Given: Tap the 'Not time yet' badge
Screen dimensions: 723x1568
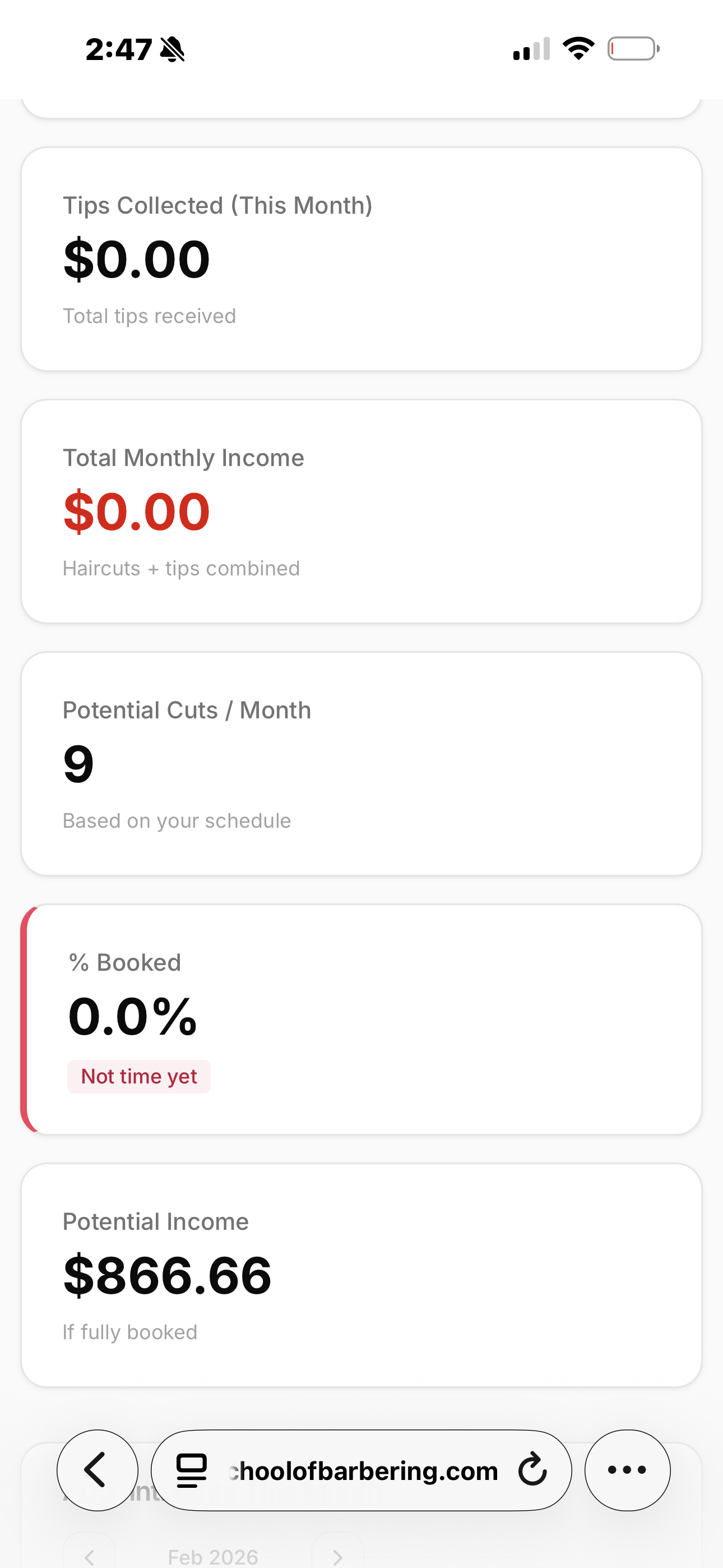Looking at the screenshot, I should click(x=139, y=1076).
